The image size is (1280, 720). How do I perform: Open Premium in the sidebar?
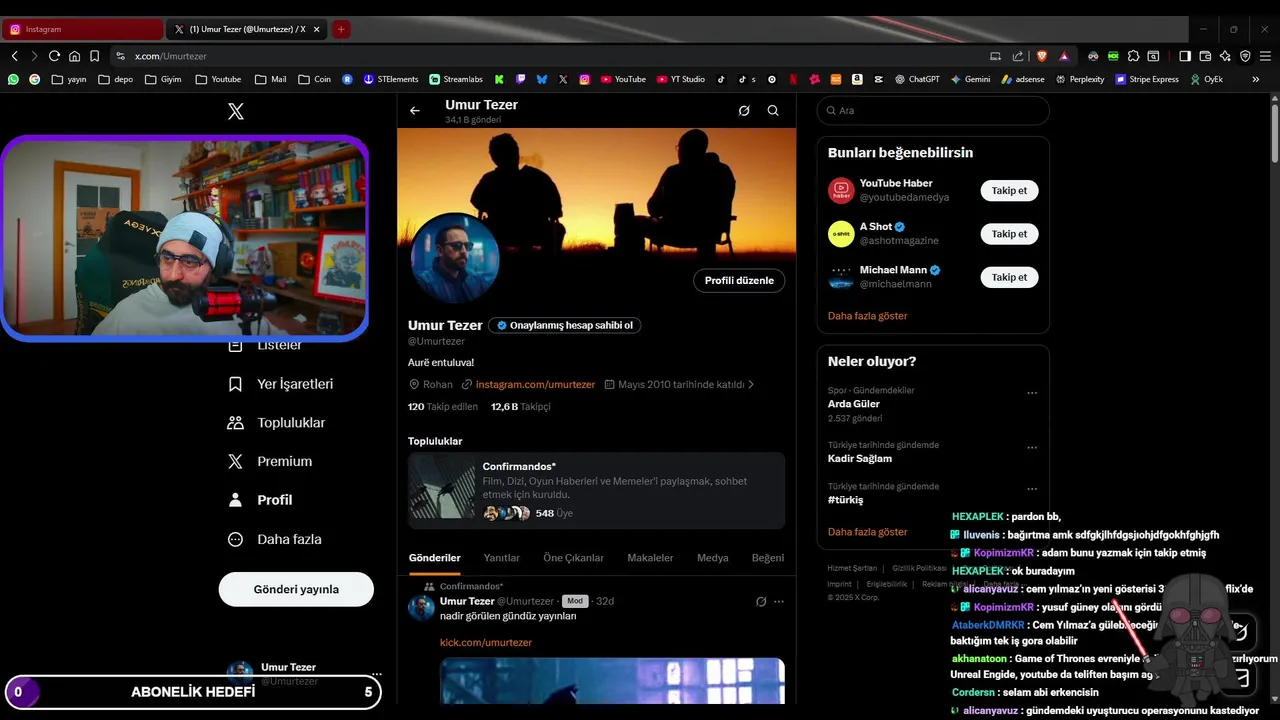pyautogui.click(x=270, y=461)
